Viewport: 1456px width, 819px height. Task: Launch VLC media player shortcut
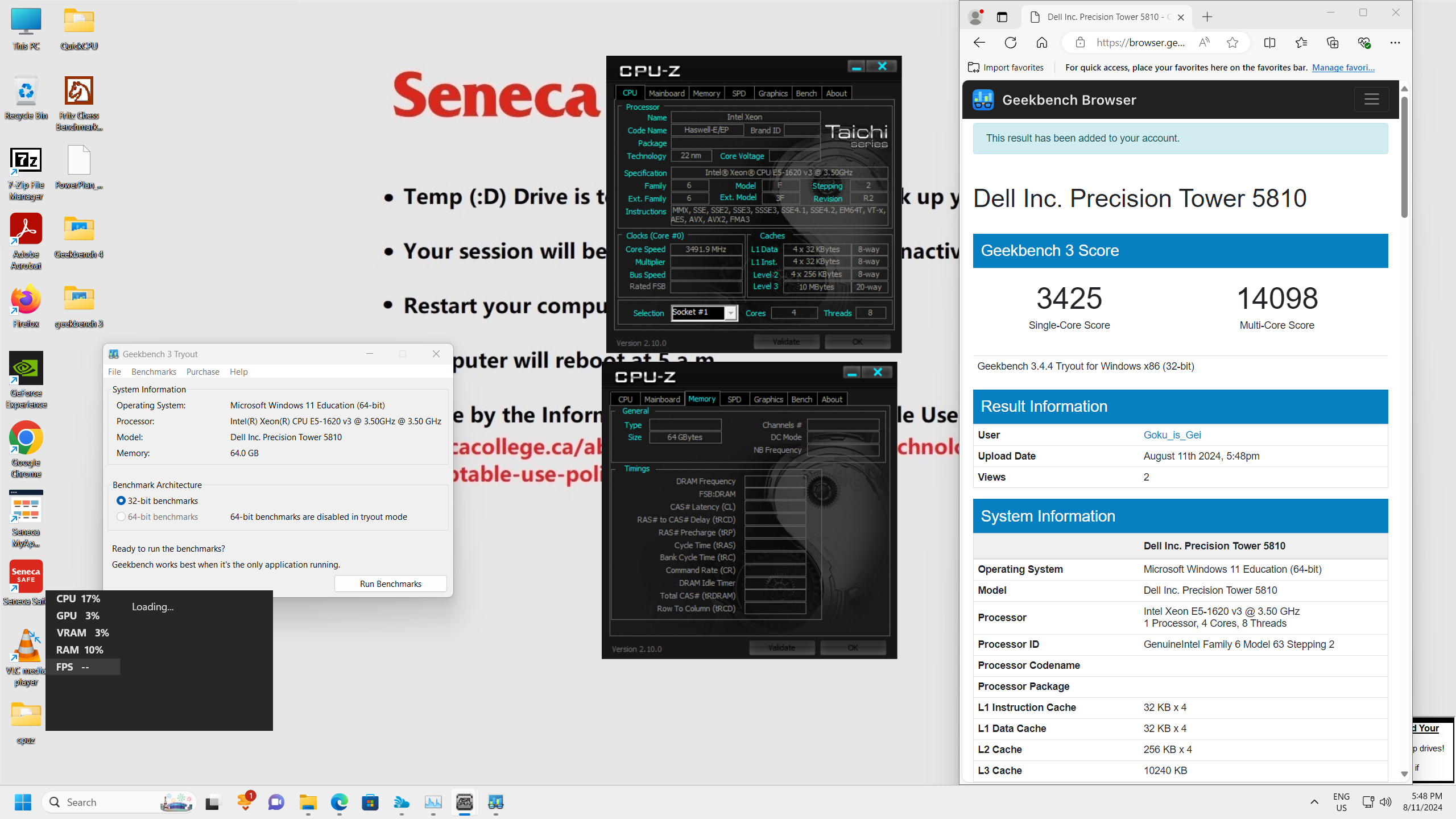tap(26, 657)
